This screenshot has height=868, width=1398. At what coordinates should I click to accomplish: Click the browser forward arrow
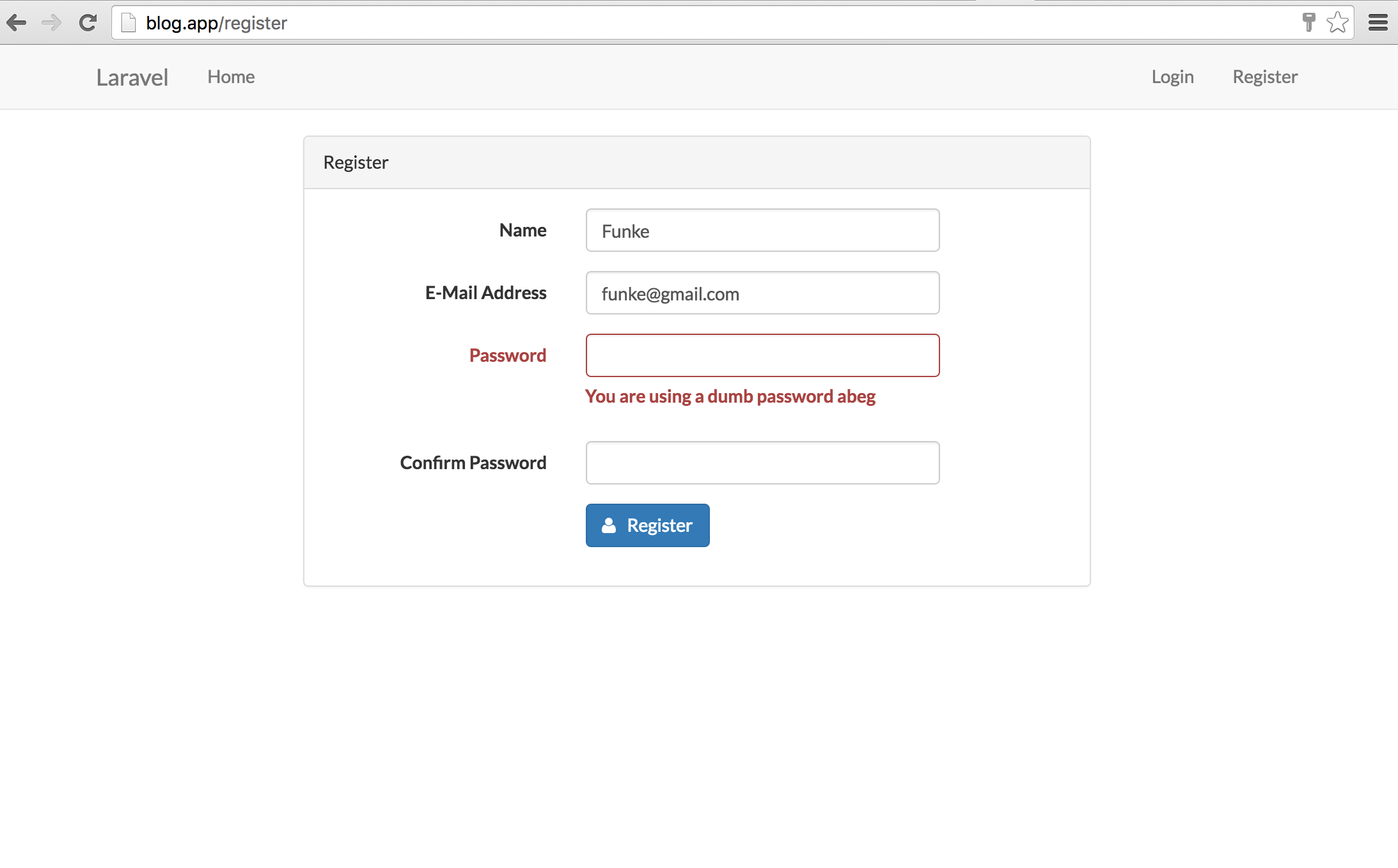(51, 23)
